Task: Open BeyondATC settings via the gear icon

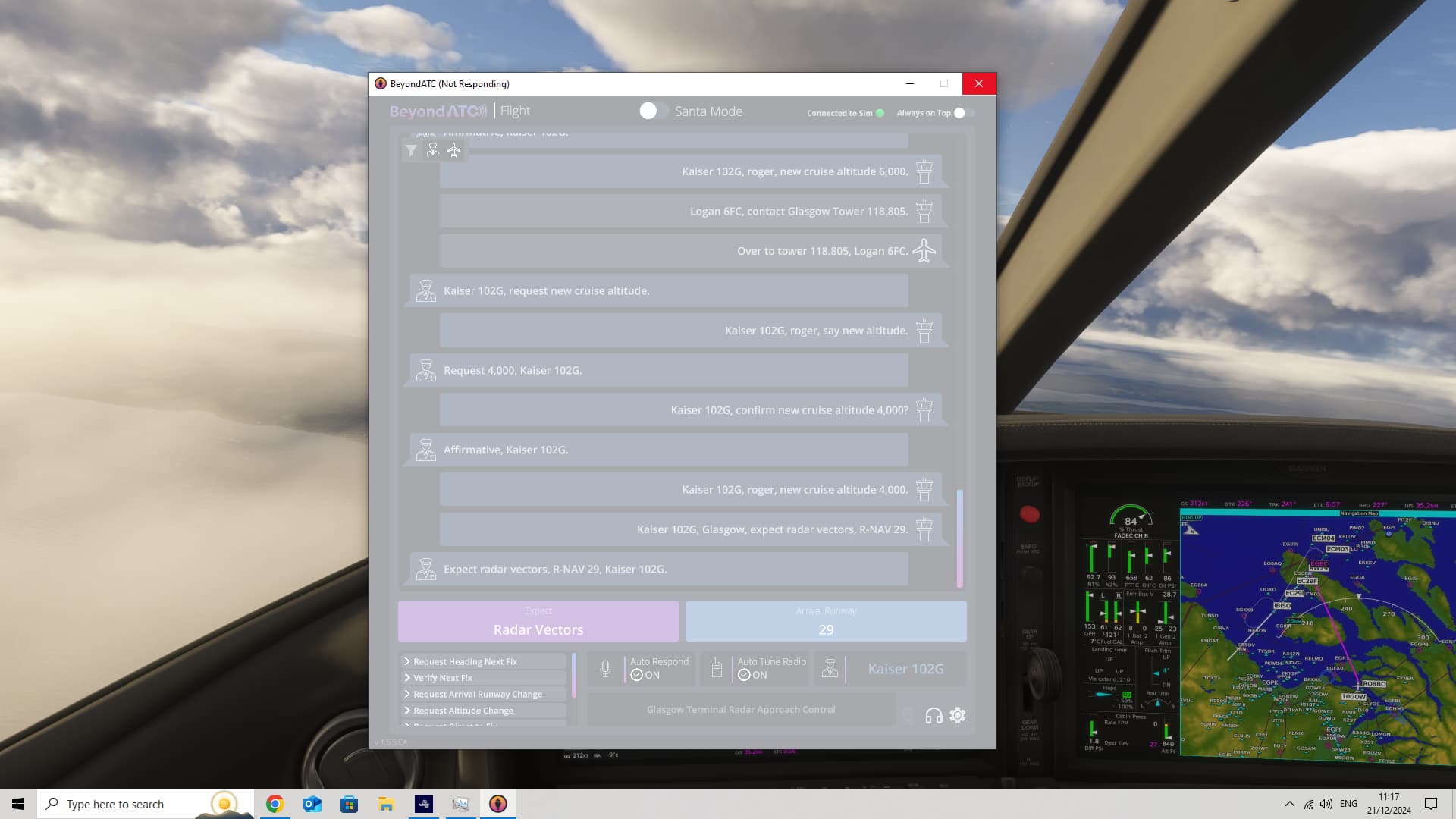Action: tap(957, 716)
